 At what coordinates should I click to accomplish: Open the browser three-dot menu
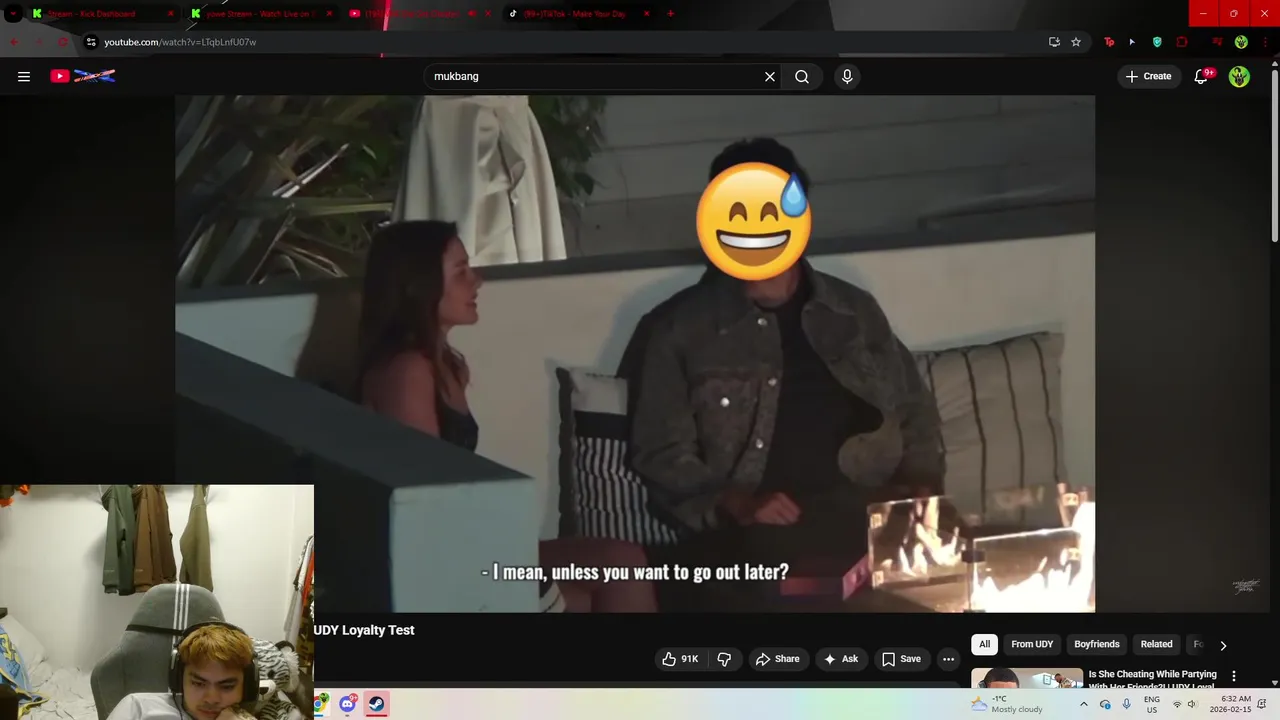point(1264,42)
